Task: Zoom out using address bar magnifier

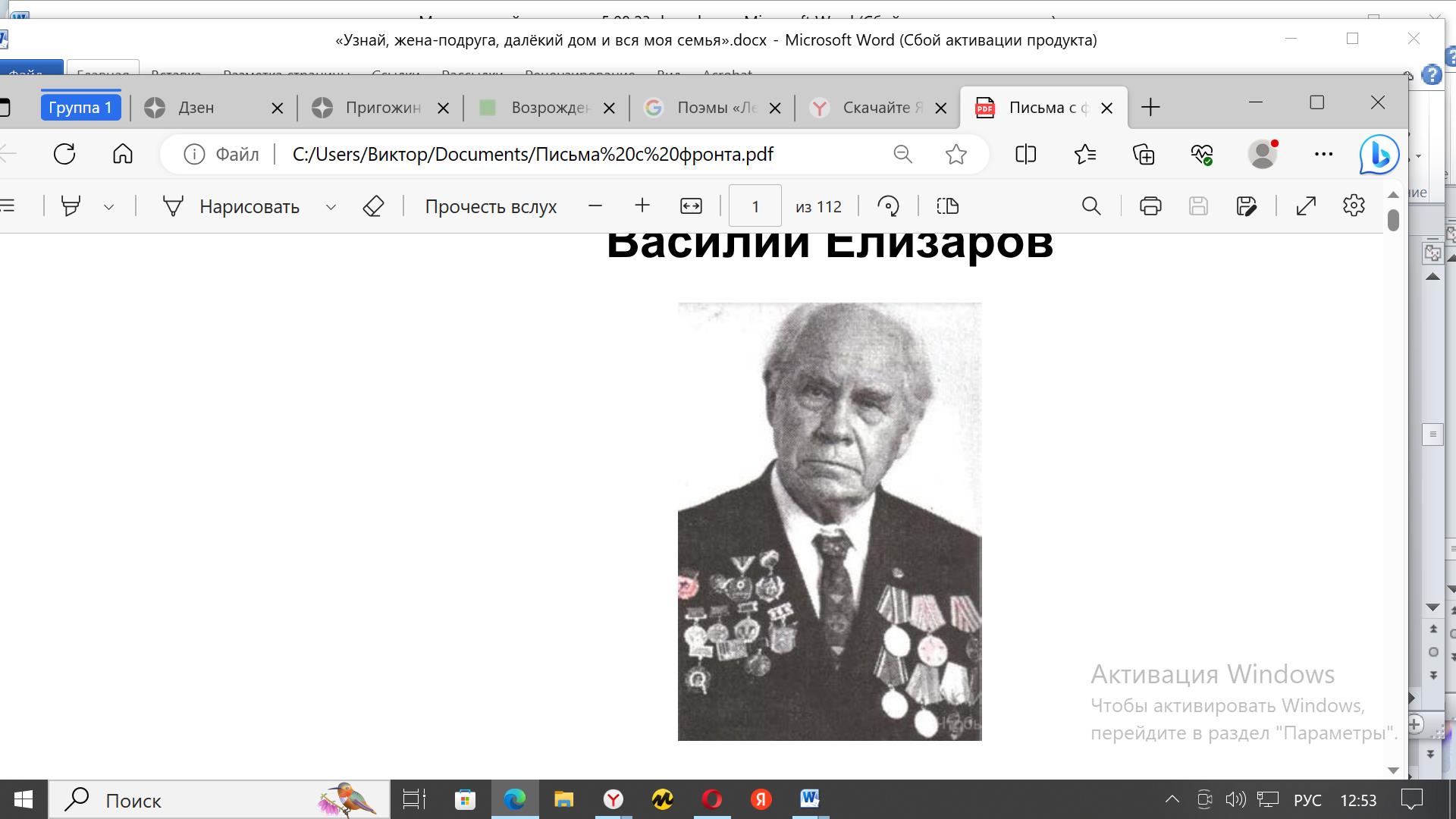Action: [x=902, y=154]
